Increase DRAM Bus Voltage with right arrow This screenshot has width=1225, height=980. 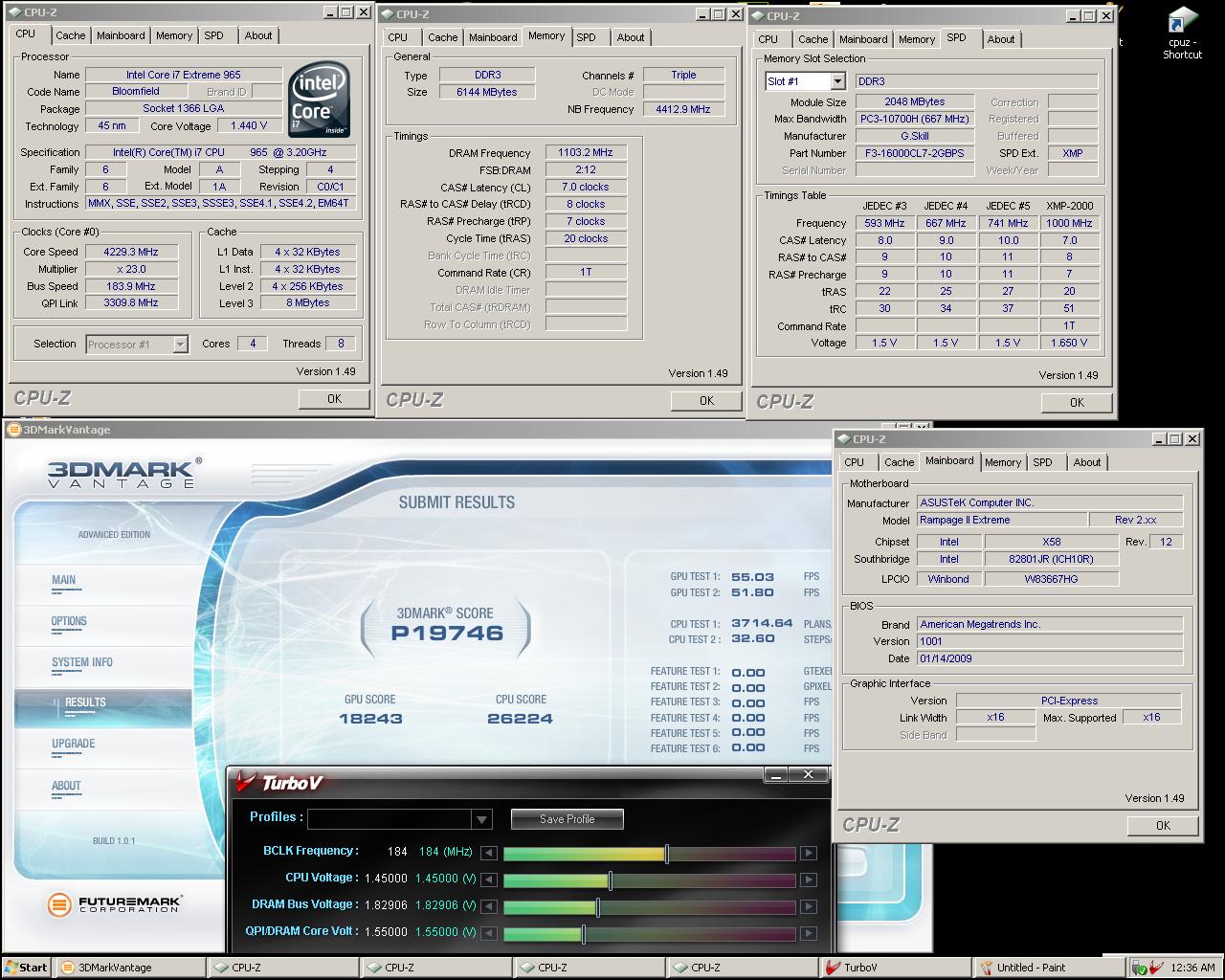(808, 906)
